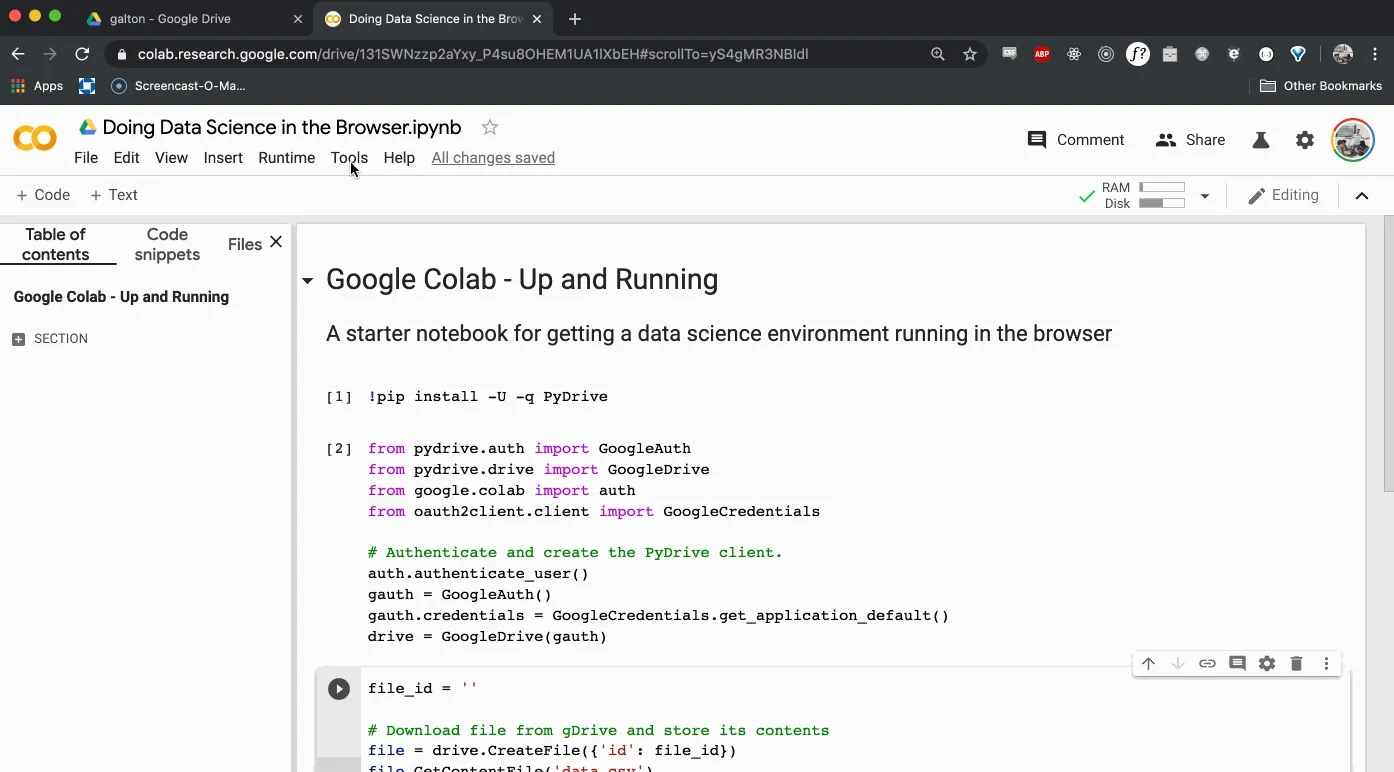Switch to the Files tab

point(244,244)
